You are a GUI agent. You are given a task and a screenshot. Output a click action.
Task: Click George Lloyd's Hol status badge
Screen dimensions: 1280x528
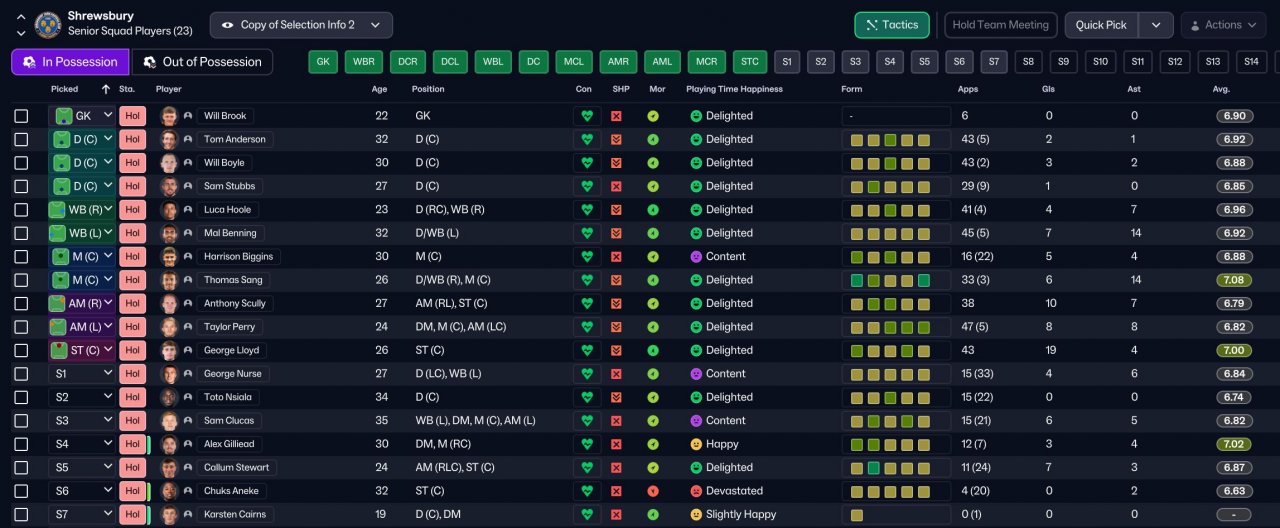pyautogui.click(x=132, y=350)
